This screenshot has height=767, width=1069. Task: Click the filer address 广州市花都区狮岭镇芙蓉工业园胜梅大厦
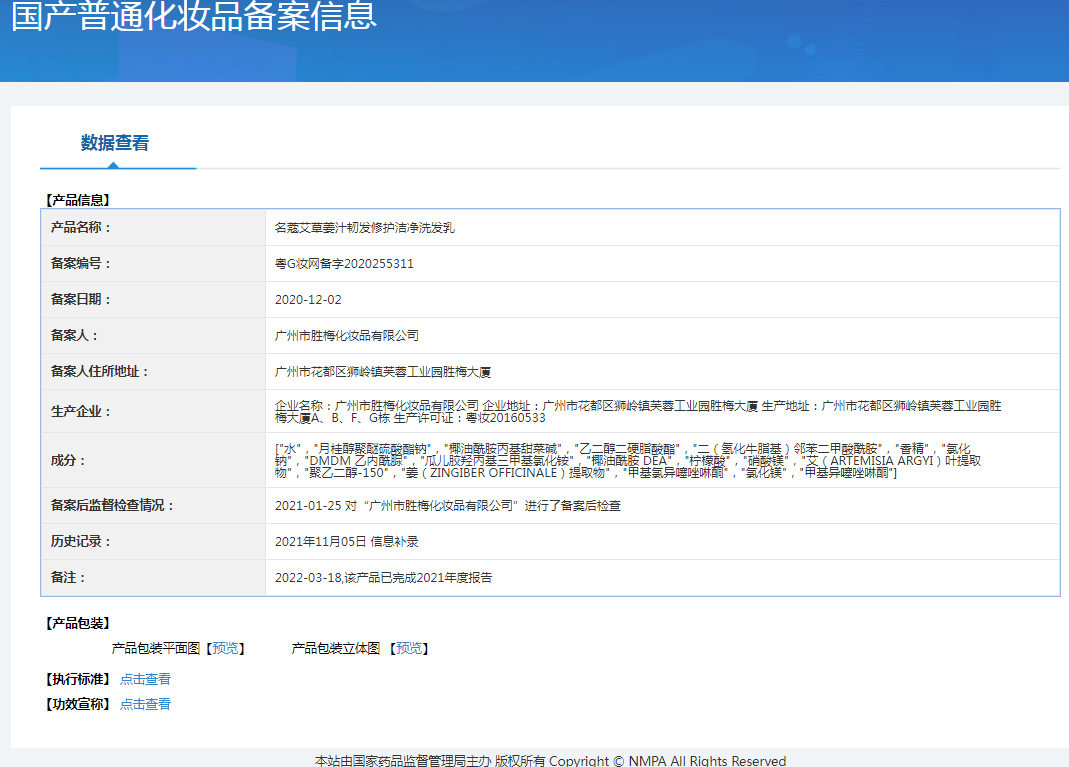[383, 372]
